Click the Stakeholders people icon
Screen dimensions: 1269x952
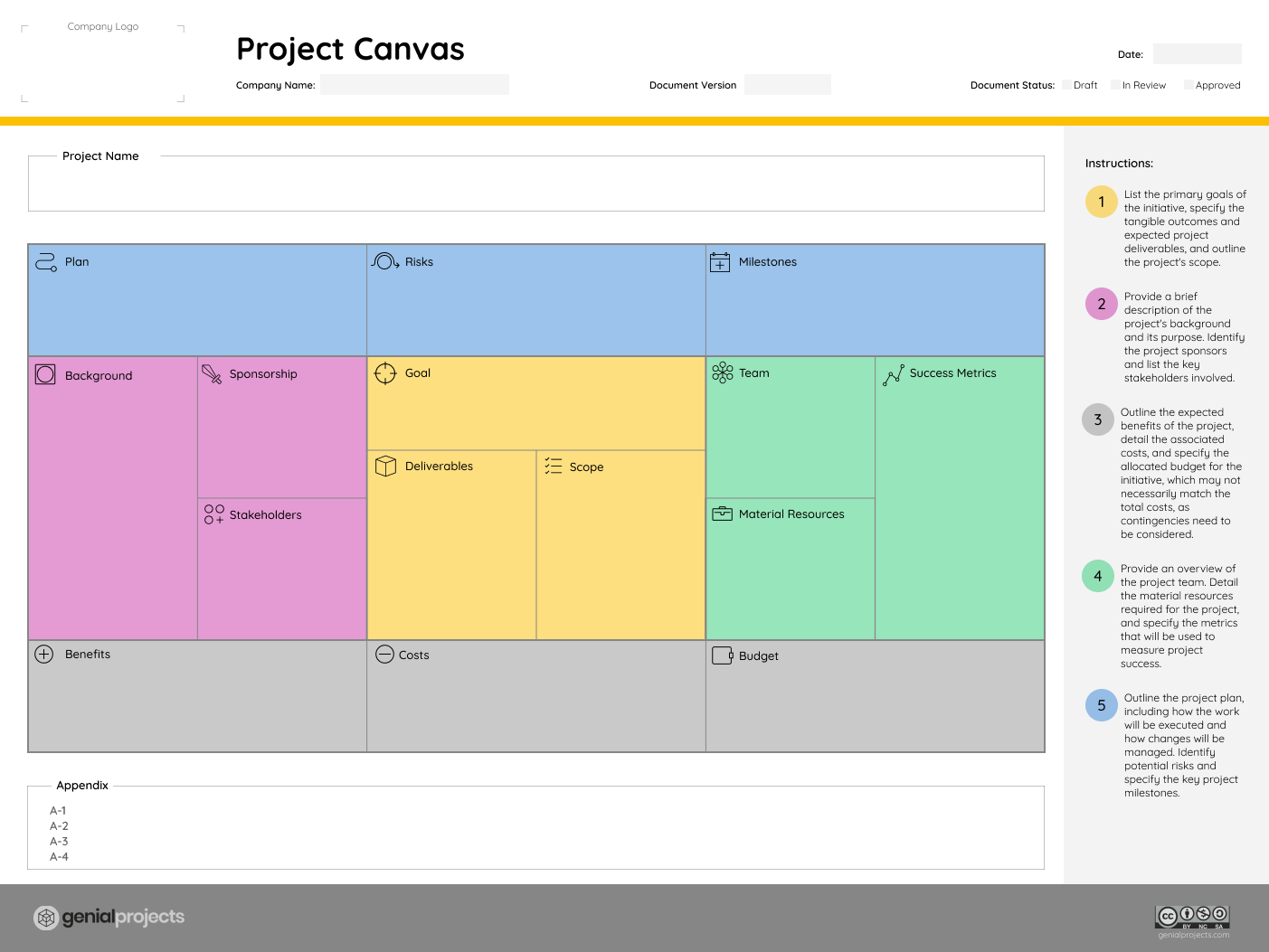213,514
